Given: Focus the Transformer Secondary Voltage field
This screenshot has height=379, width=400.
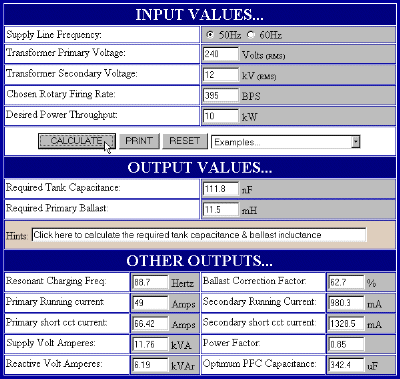Looking at the screenshot, I should [221, 75].
